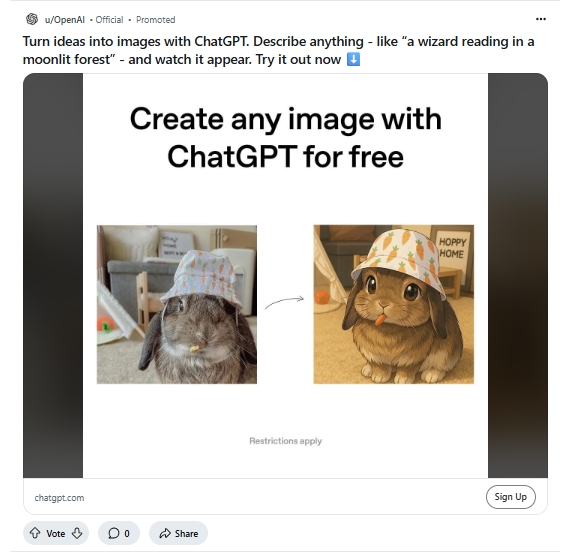Open comments with the speech bubble icon

tap(113, 533)
